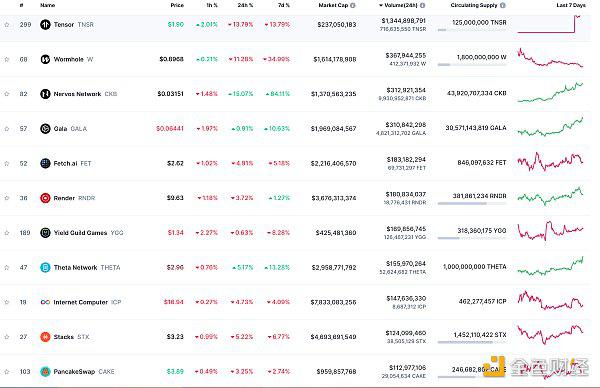Toggle the Gala watchlist star

[7, 129]
